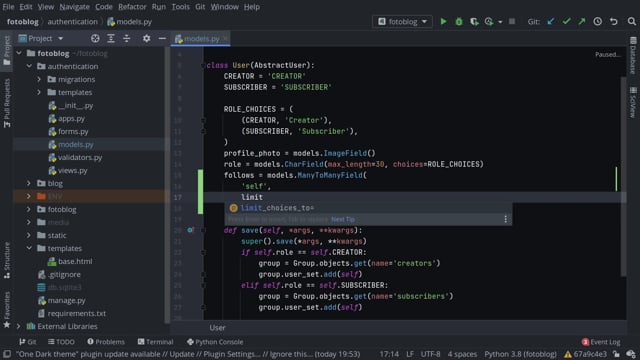Open the SciView tool window
The height and width of the screenshot is (360, 640).
[x=633, y=102]
